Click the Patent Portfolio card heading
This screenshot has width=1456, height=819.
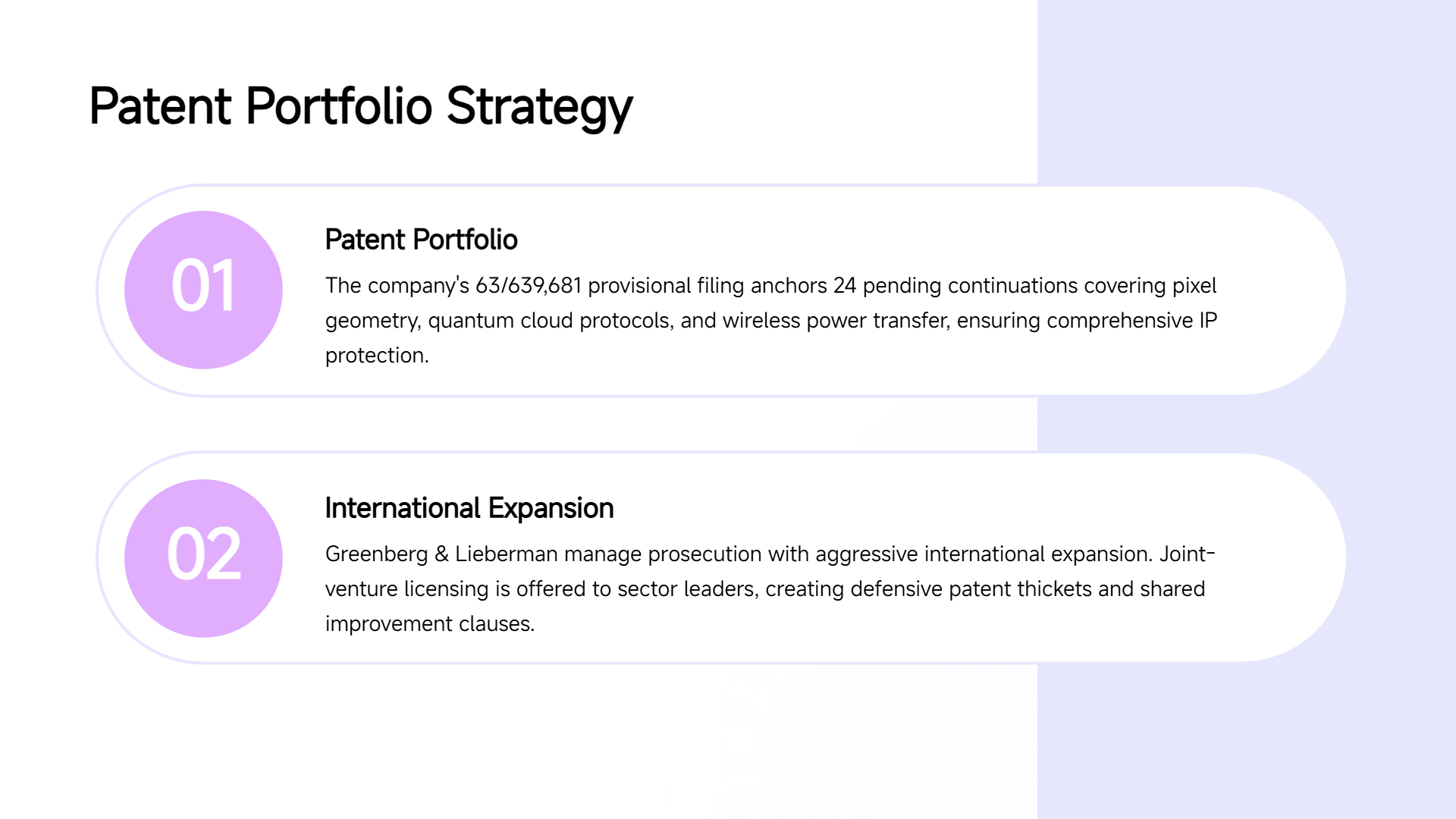[x=421, y=240]
